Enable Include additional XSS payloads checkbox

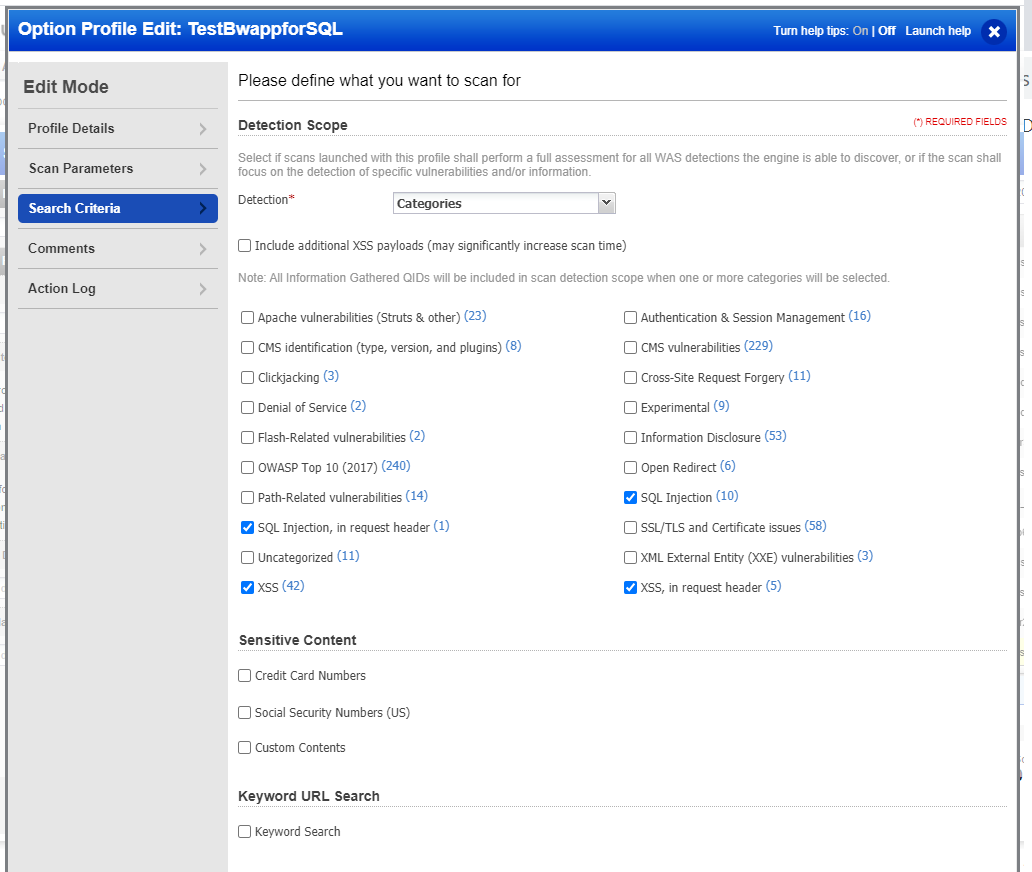(x=245, y=245)
